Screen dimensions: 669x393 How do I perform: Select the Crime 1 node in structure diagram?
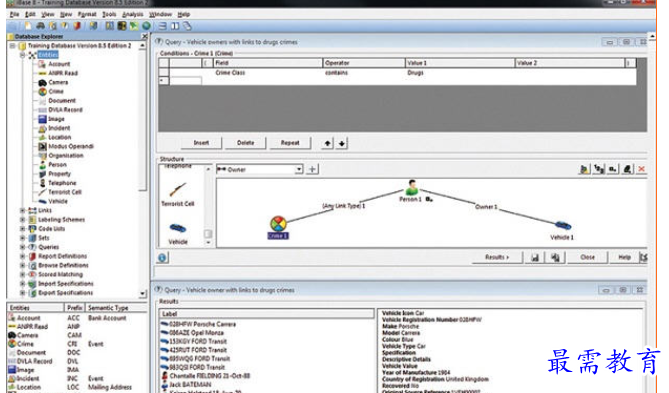[278, 227]
